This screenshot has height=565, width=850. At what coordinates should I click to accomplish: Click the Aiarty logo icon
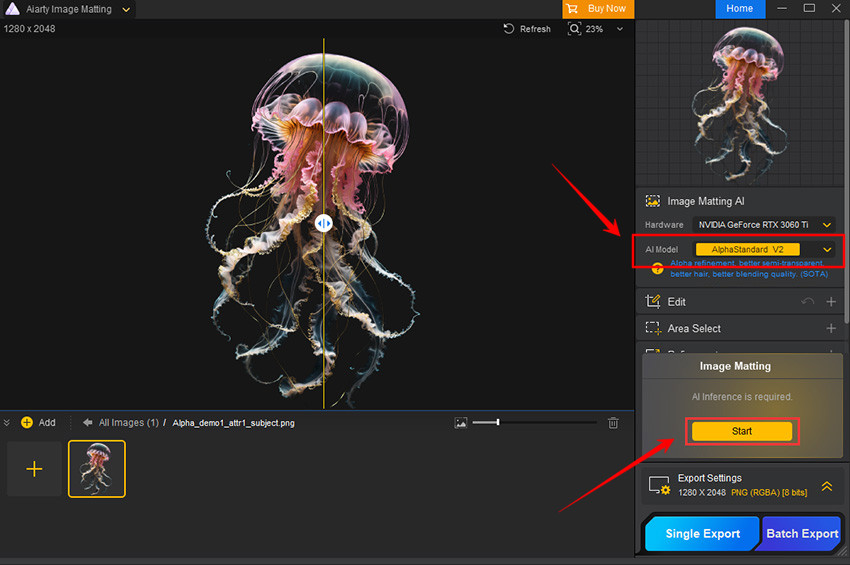pos(11,9)
